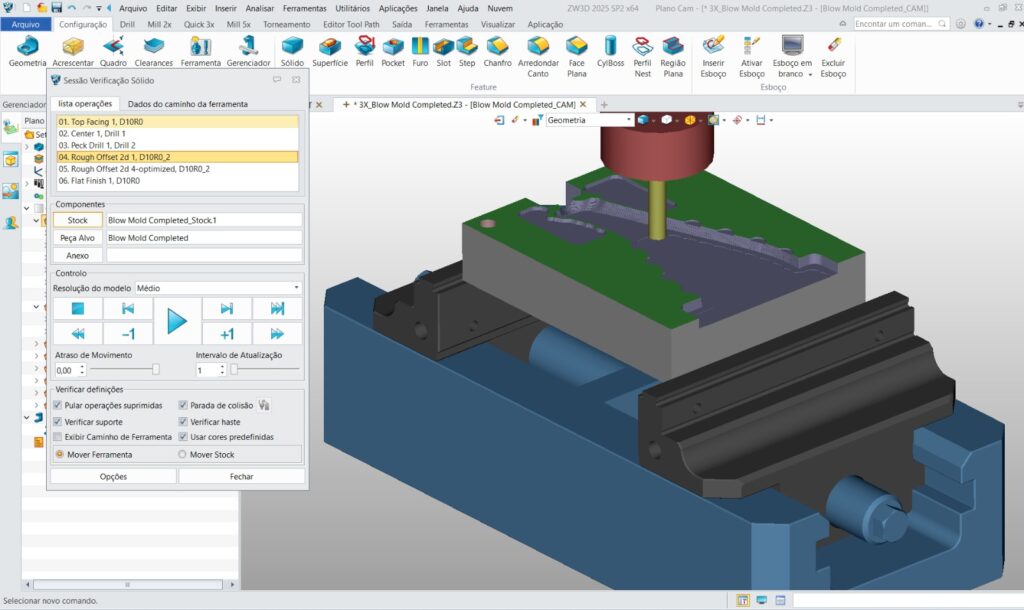Click the horizontal scrollbar in the manager panel
The image size is (1024, 610).
click(128, 585)
